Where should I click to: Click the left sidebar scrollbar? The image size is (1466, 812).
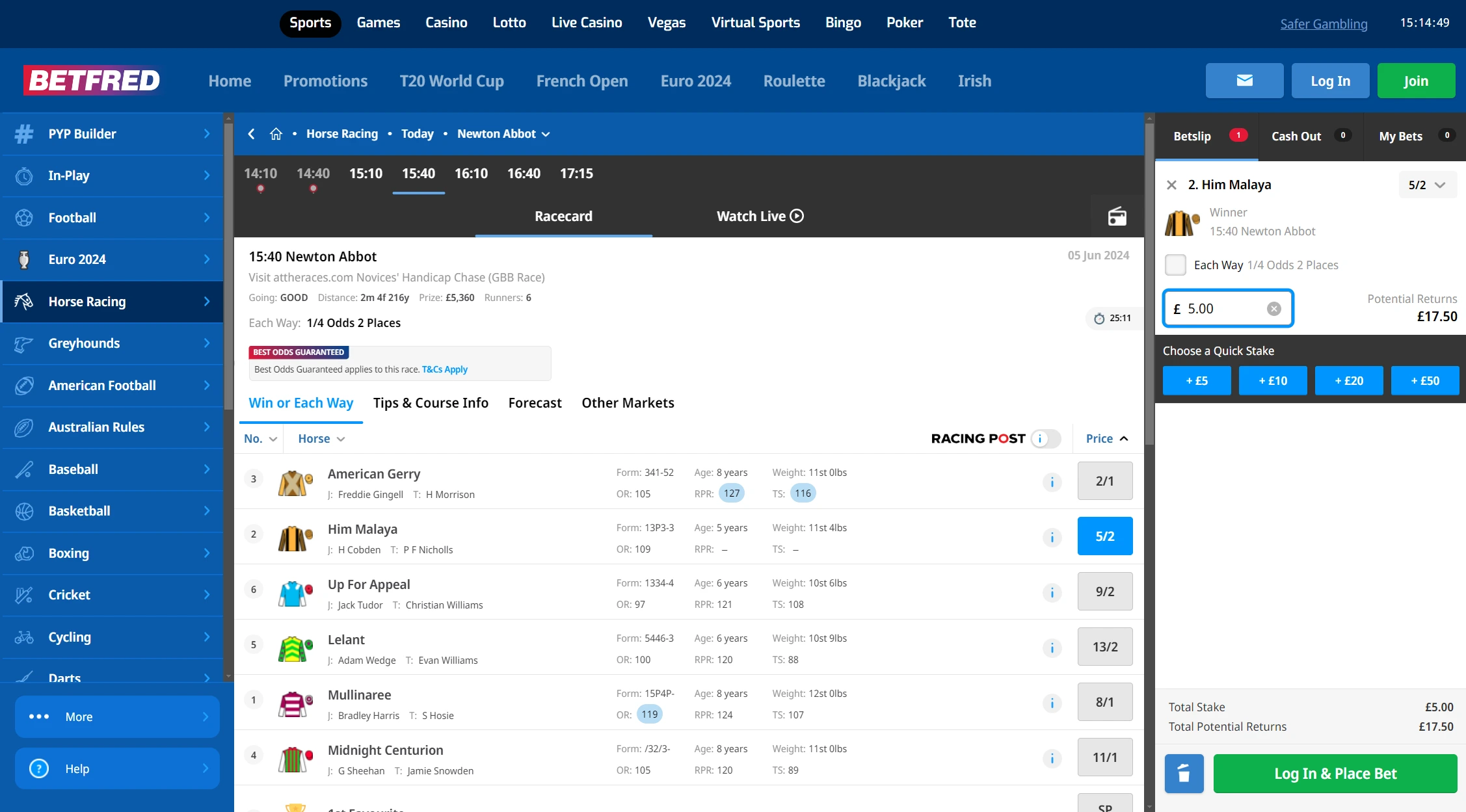pos(228,267)
